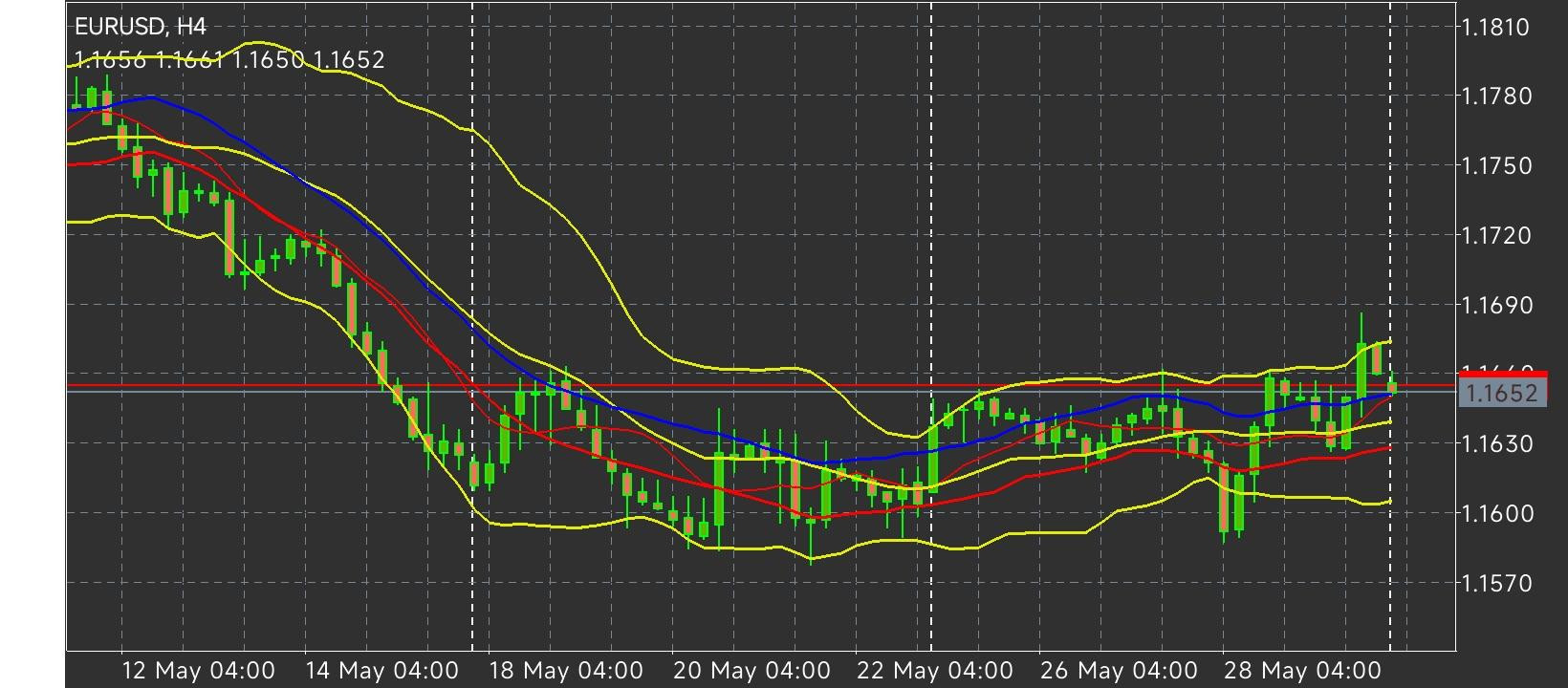Click the 1.1720 price axis label
This screenshot has height=688, width=1568.
tap(1496, 236)
